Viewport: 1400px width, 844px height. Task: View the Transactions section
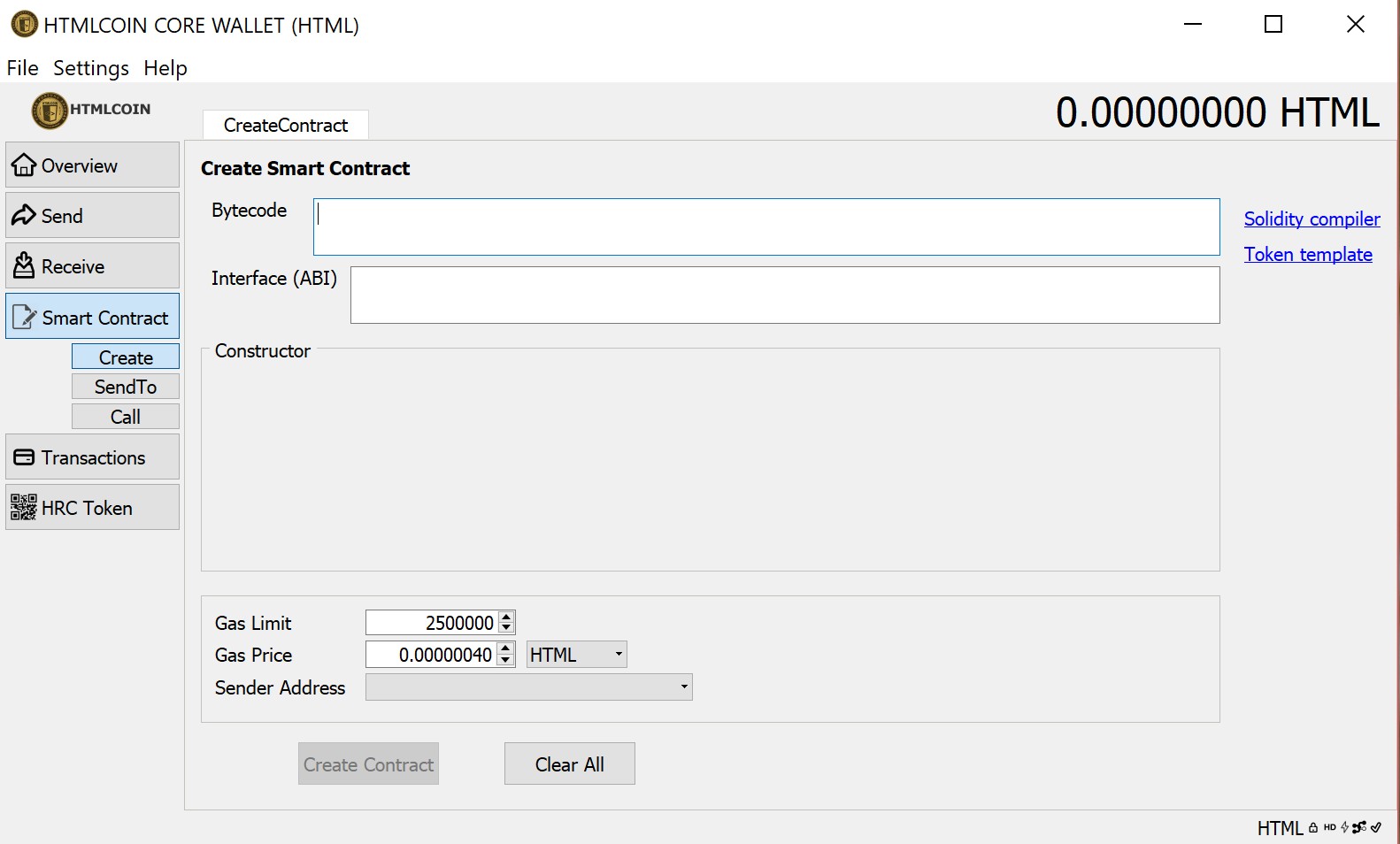(92, 457)
